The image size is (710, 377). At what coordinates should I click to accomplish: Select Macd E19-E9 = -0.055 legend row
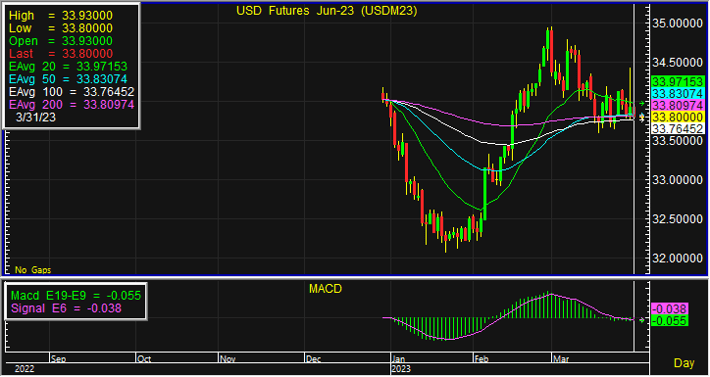coord(76,296)
